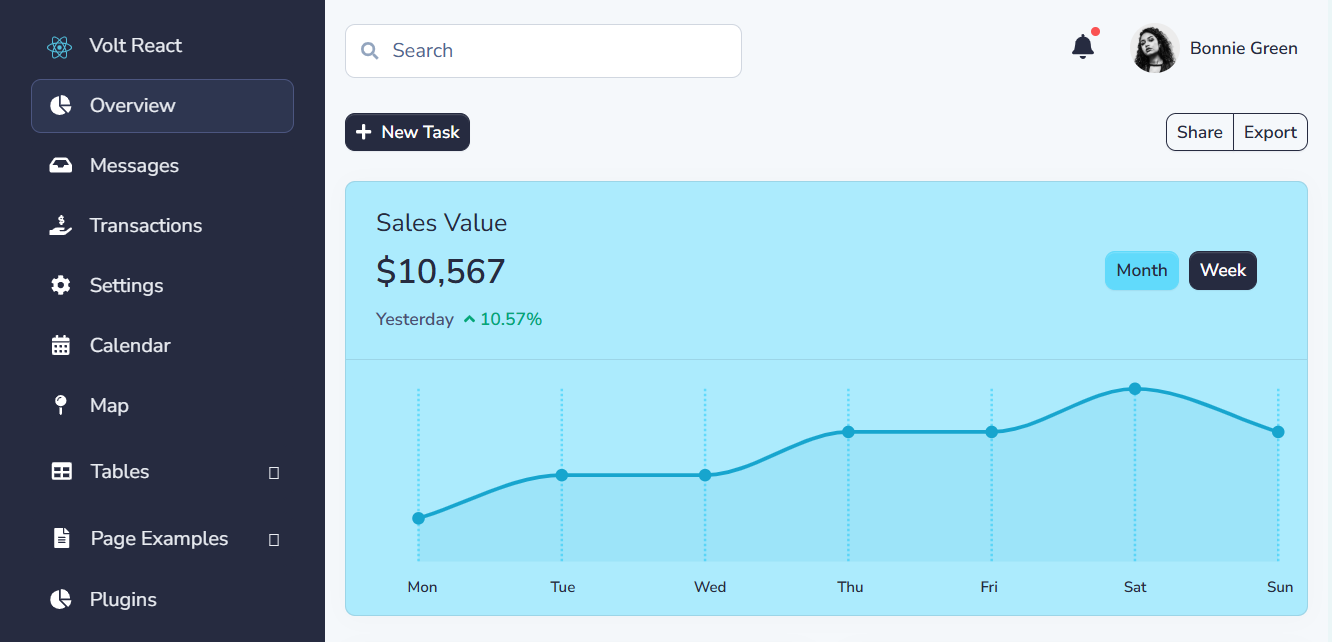
Task: Click the Transactions icon in sidebar
Action: (x=60, y=225)
